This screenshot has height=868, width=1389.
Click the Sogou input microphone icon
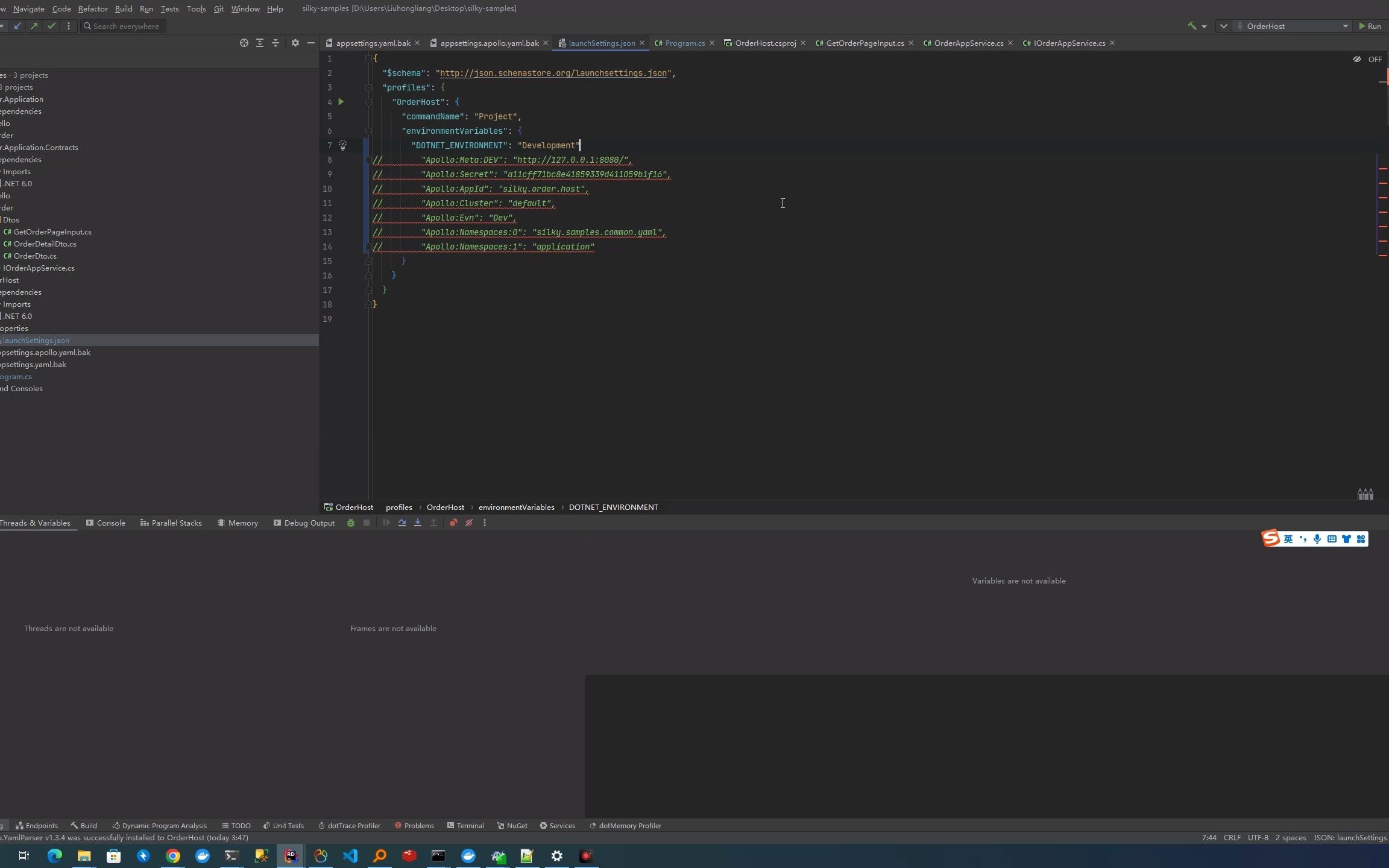point(1317,539)
